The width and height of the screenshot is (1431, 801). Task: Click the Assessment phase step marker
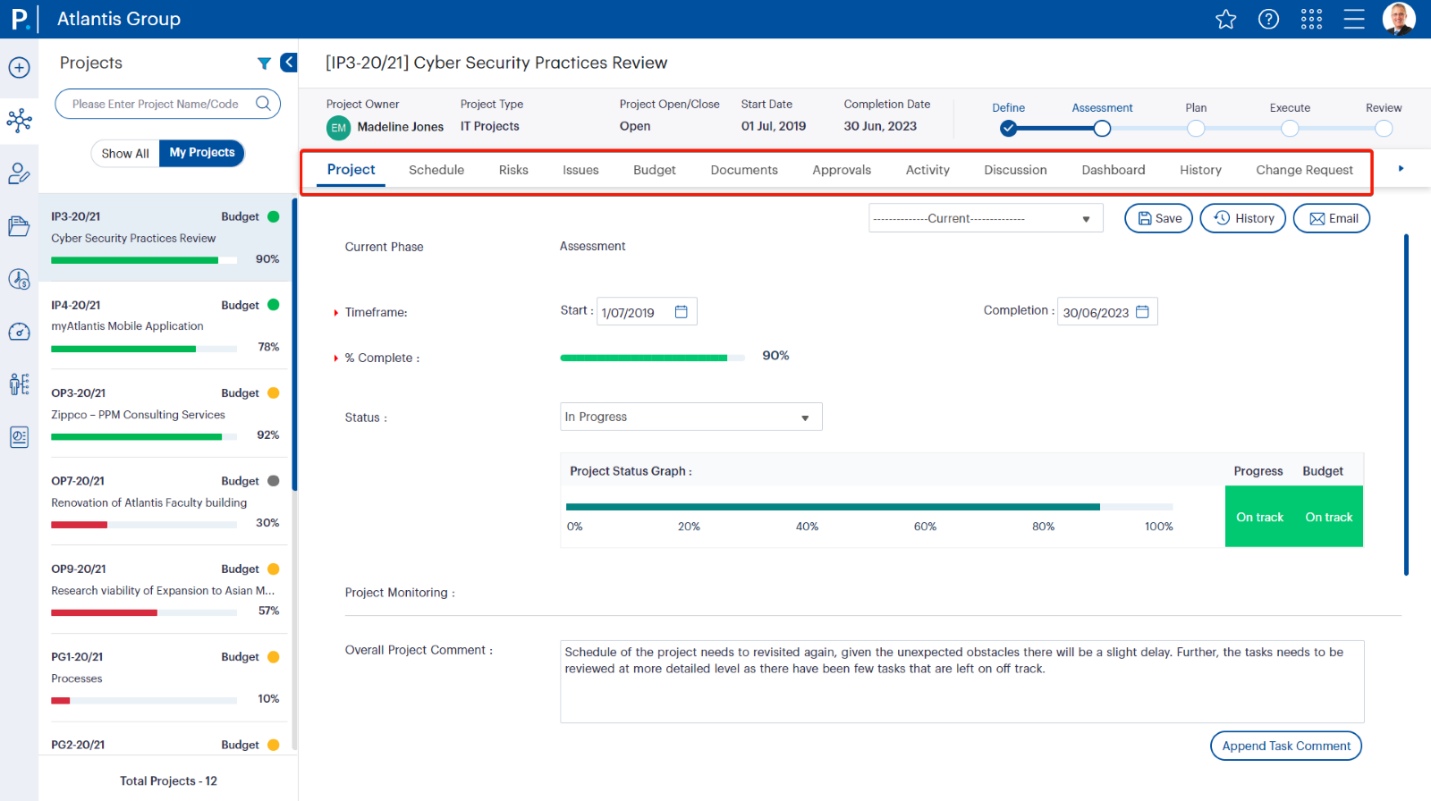click(x=1102, y=128)
